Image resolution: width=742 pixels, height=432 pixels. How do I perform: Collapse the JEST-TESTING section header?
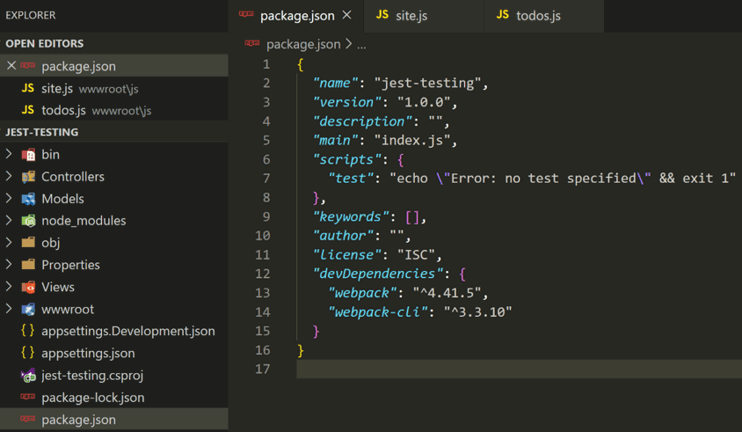(114, 132)
